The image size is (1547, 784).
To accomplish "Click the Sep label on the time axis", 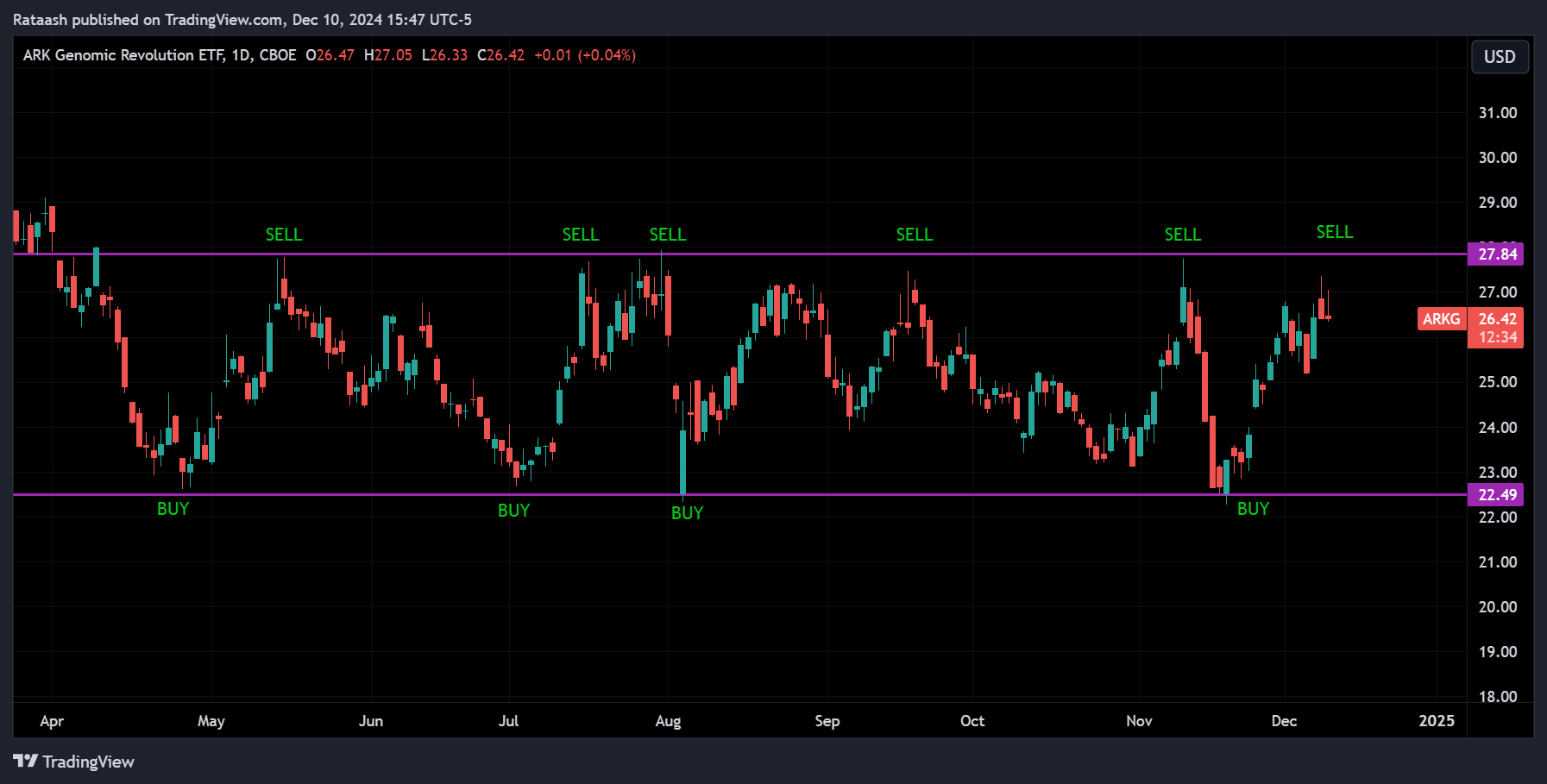I will pos(827,721).
